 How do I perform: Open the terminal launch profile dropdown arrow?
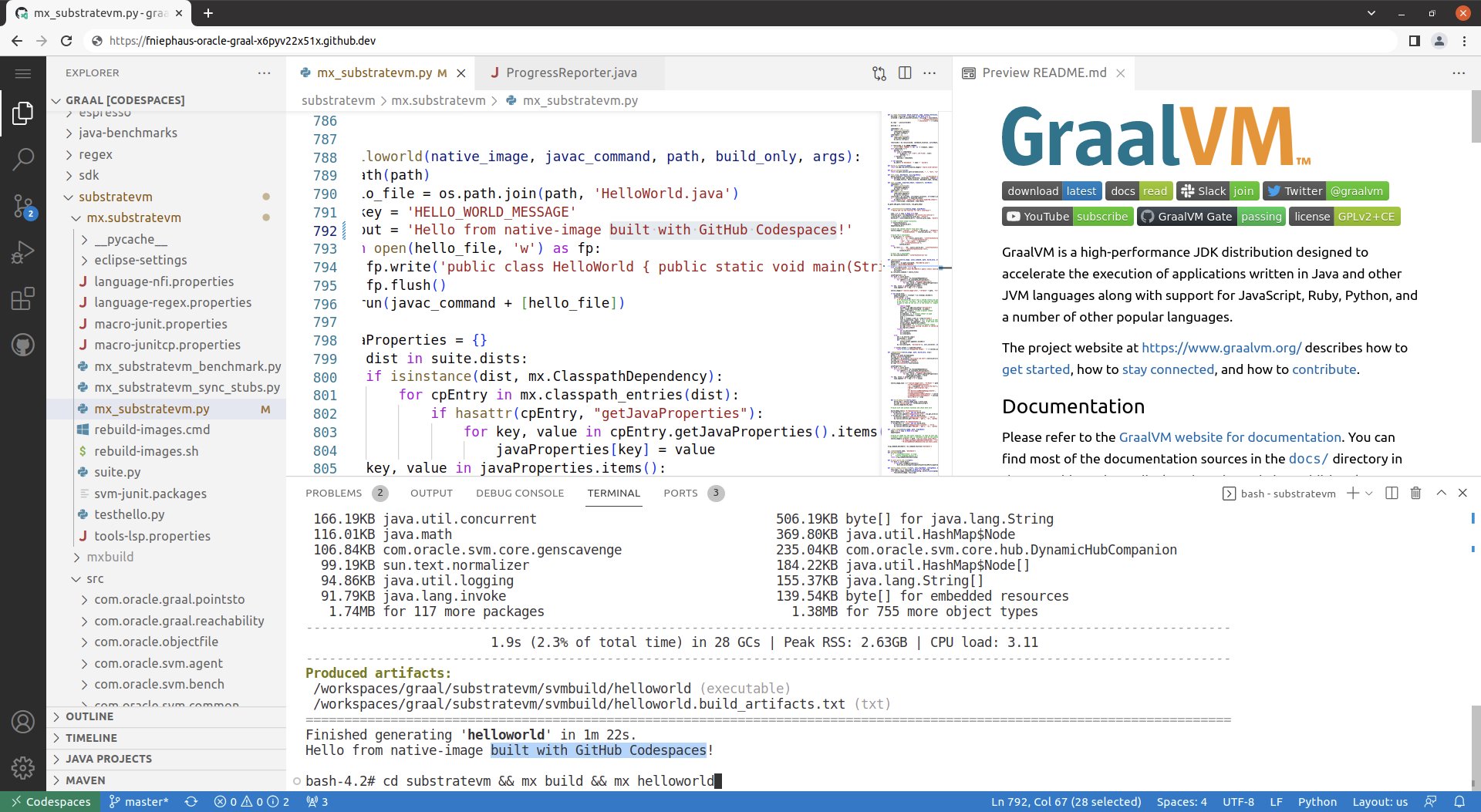(1368, 493)
